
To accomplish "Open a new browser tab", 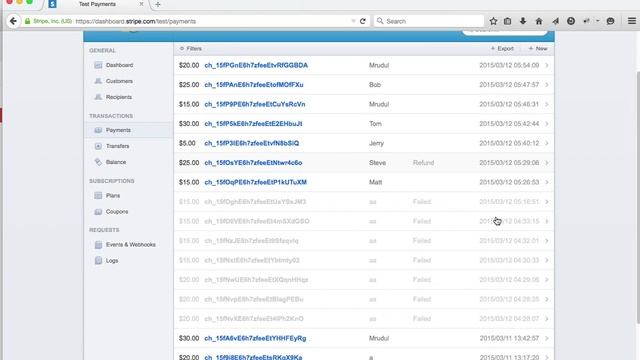I will pos(158,4).
